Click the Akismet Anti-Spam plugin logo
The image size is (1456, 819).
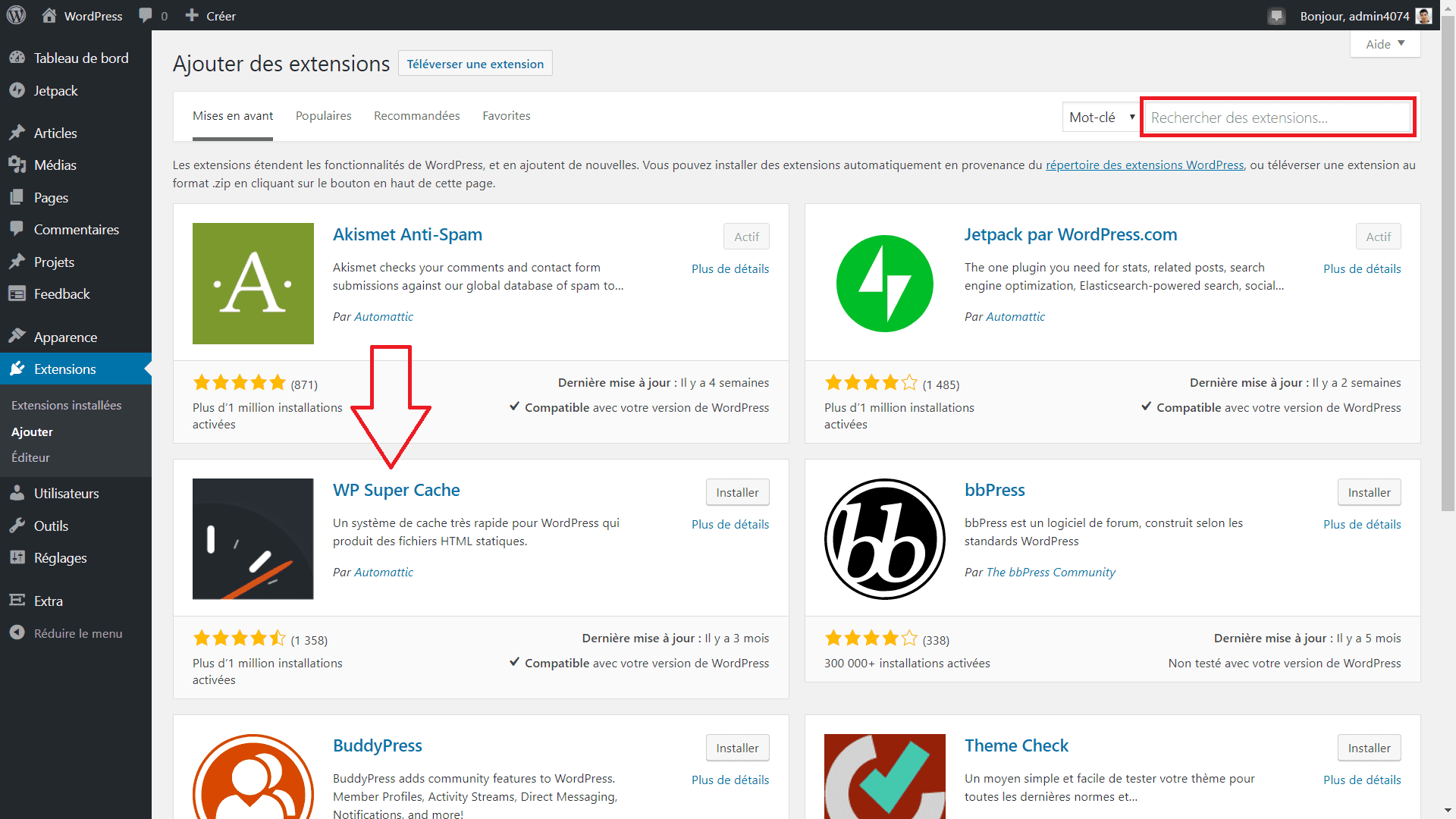click(x=253, y=284)
